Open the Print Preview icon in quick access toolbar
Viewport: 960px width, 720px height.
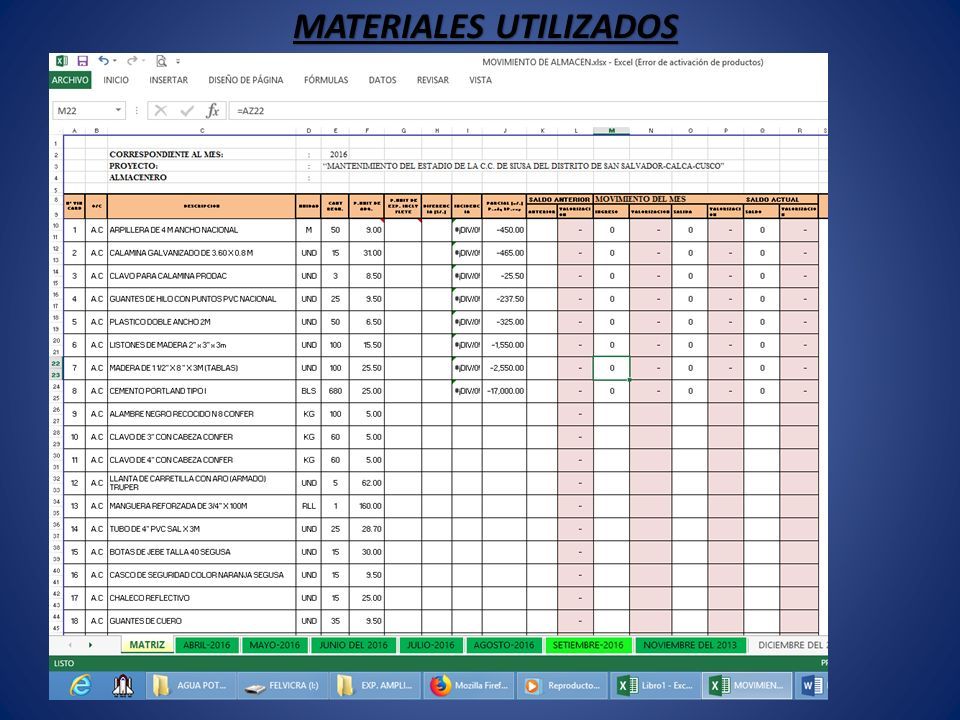pos(161,61)
